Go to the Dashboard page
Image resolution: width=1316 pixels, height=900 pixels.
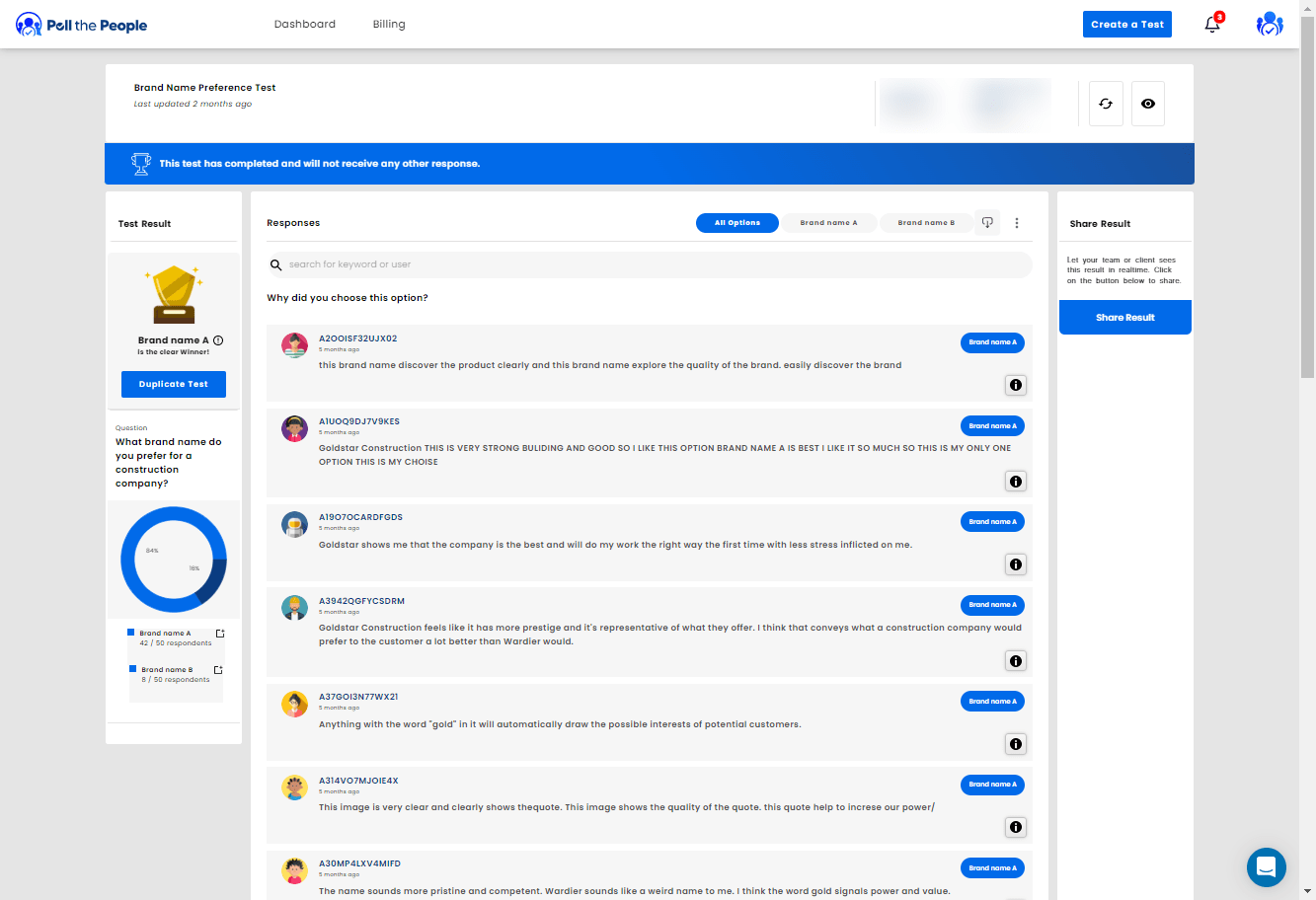pos(304,25)
